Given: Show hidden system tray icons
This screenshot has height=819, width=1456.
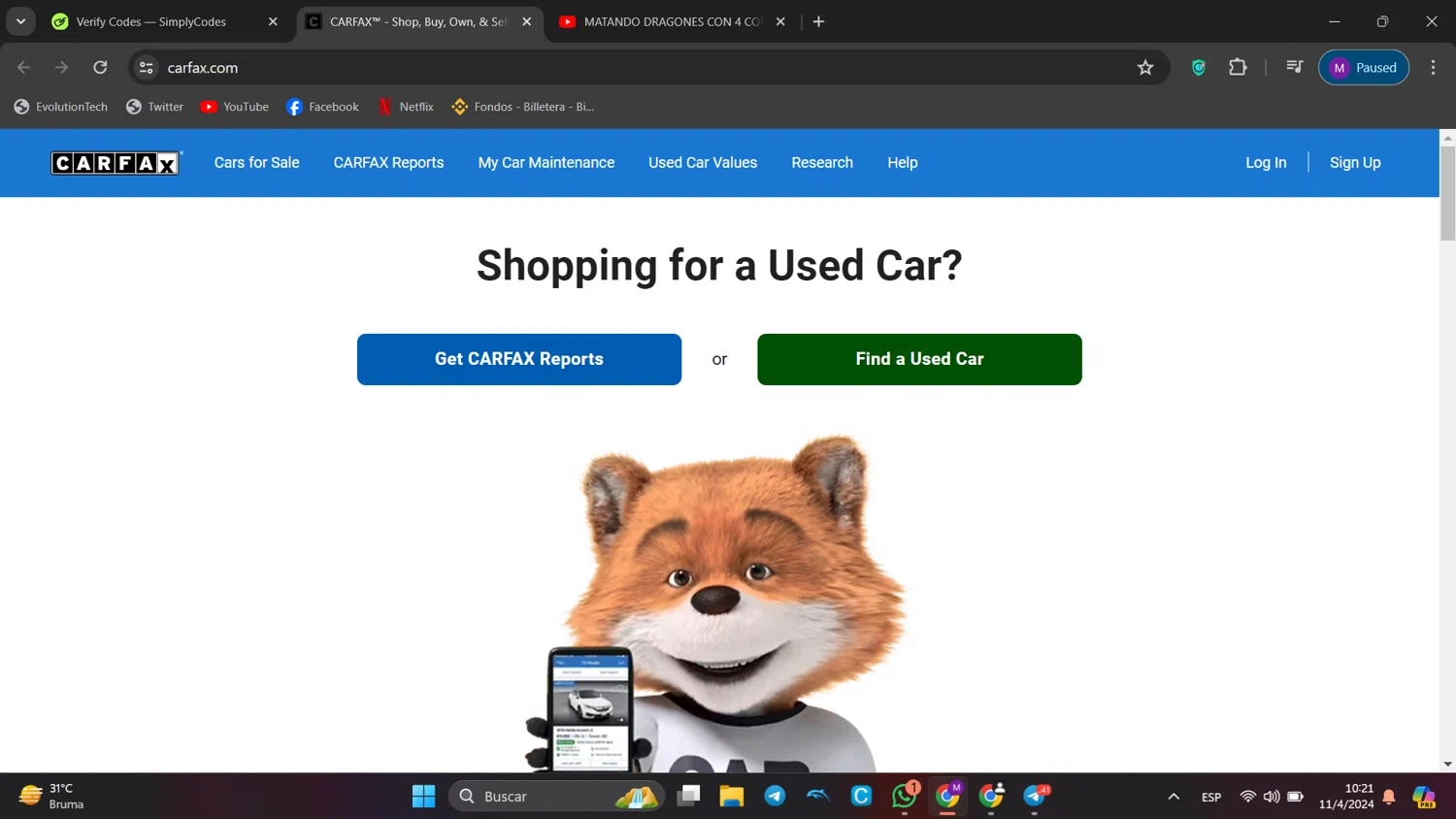Looking at the screenshot, I should coord(1174,797).
